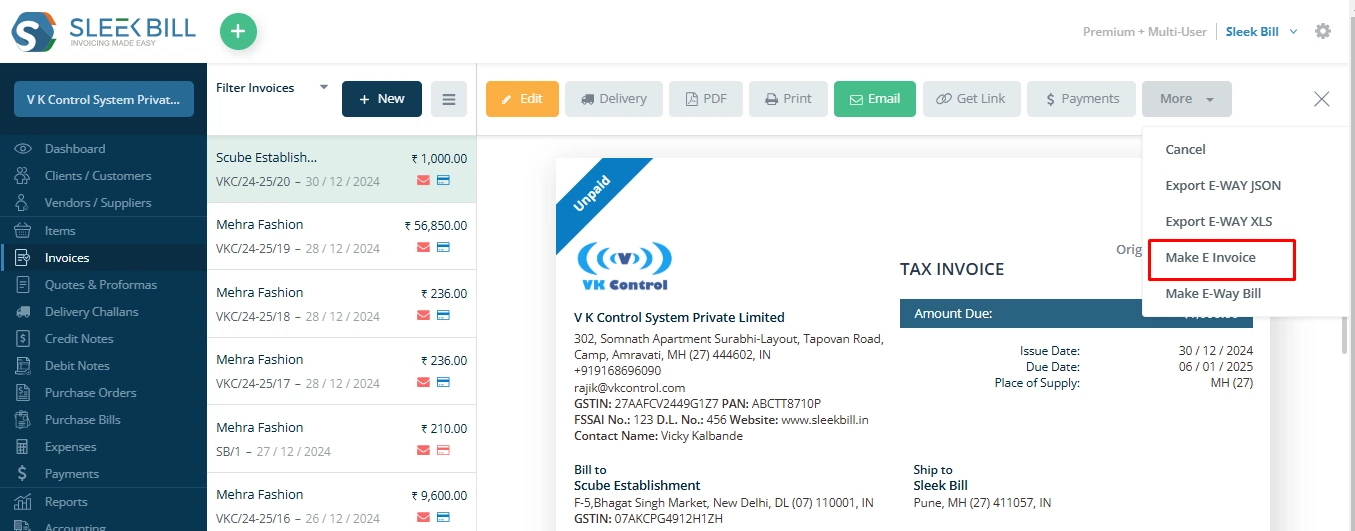This screenshot has width=1355, height=531.
Task: Click the Unpaid status ribbon
Action: click(592, 194)
